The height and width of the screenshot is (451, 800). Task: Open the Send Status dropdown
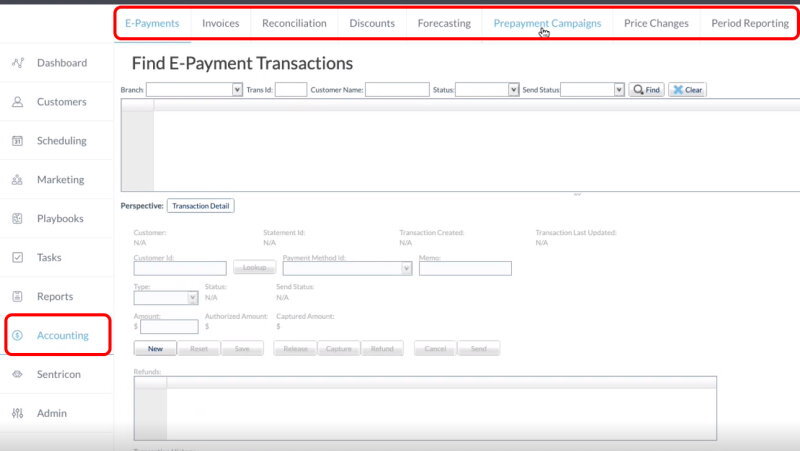pyautogui.click(x=619, y=90)
